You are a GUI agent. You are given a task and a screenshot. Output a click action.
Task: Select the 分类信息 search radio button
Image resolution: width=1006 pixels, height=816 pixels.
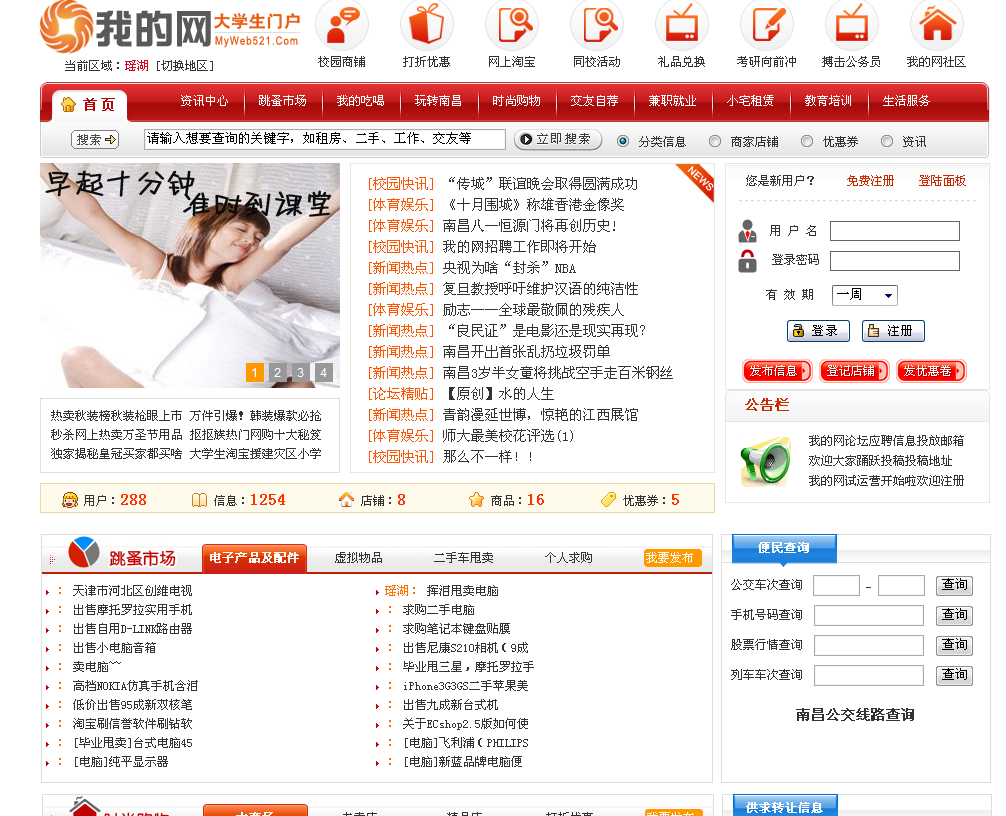click(x=622, y=141)
